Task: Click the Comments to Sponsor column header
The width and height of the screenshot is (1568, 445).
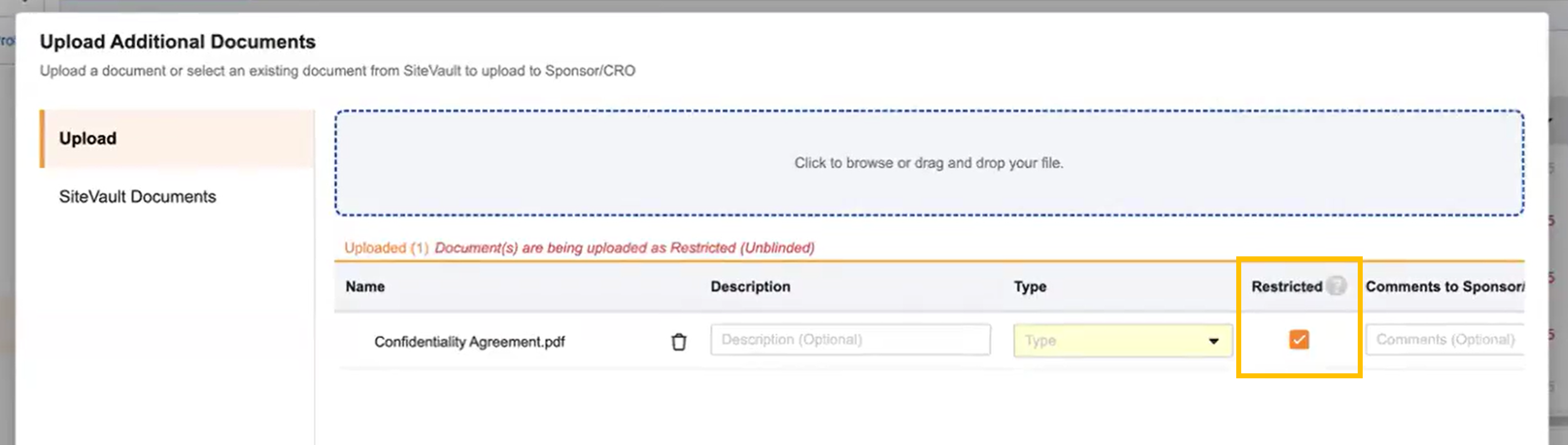Action: point(1444,287)
